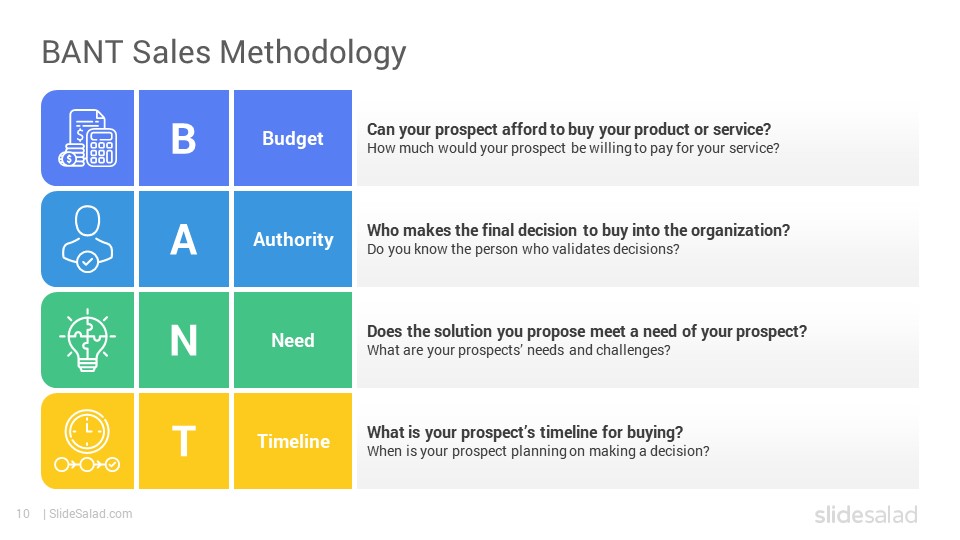Select the yellow letter T tile
Viewport: 960px width, 540px height.
click(184, 441)
